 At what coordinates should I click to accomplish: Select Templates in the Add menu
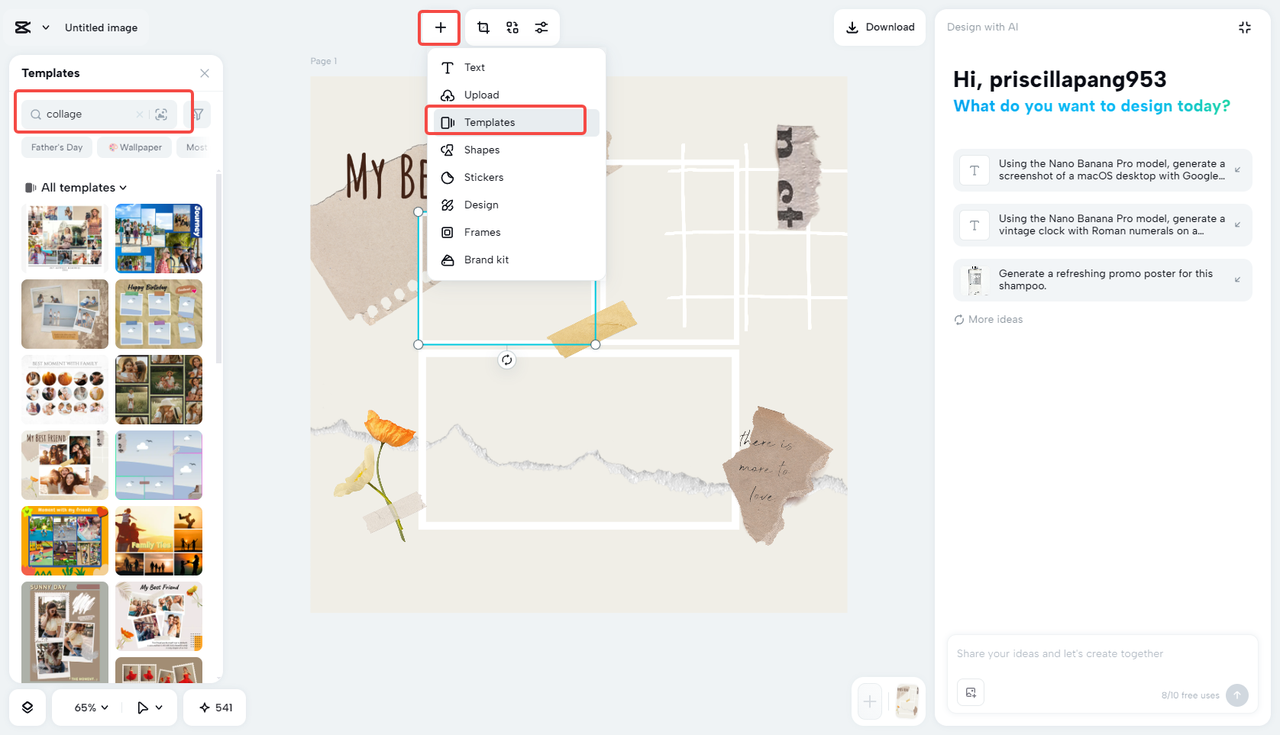click(x=516, y=122)
